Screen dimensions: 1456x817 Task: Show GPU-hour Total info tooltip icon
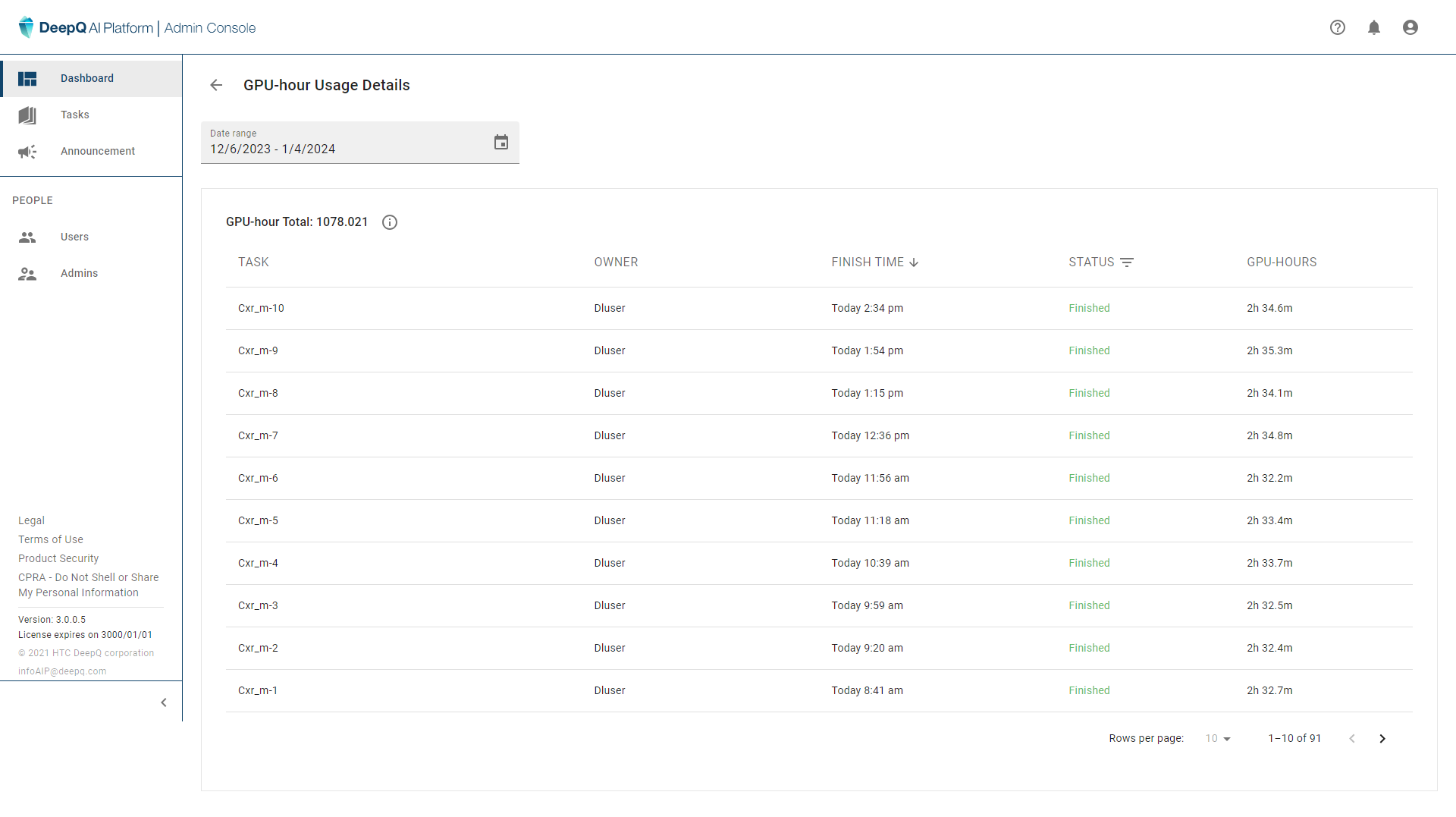tap(390, 222)
